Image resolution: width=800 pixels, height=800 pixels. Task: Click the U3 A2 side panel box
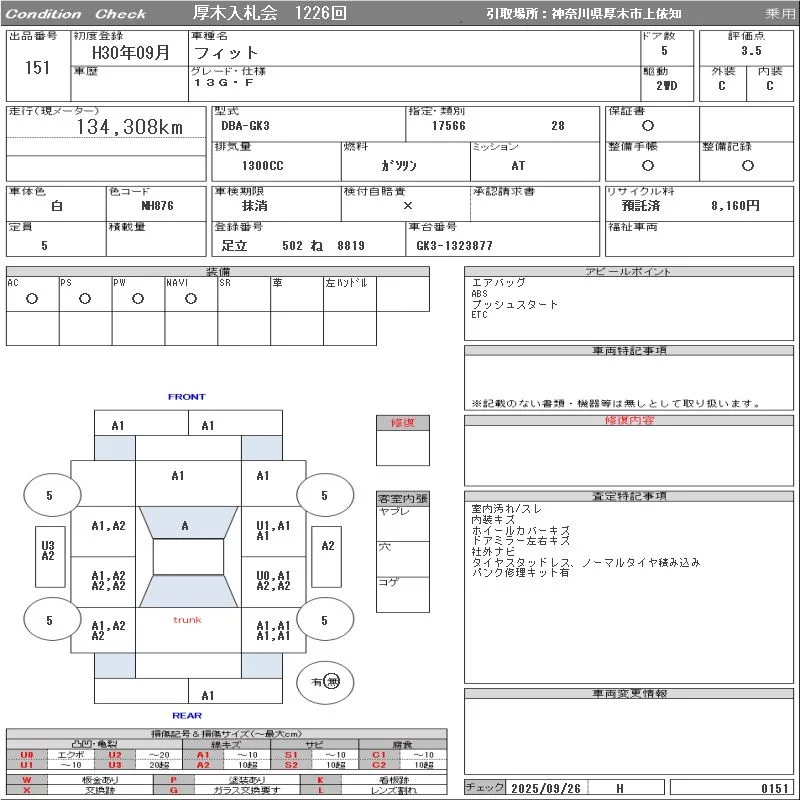point(47,551)
